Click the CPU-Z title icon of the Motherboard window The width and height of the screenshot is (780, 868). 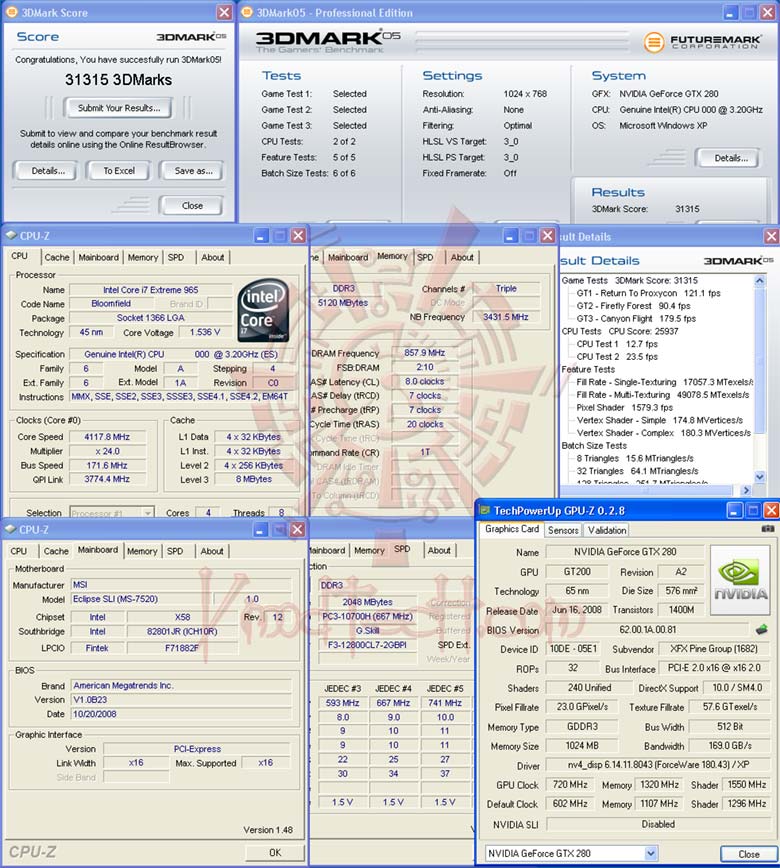point(11,530)
